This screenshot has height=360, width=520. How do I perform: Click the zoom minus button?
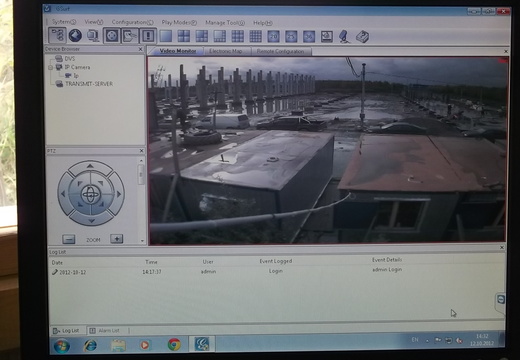69,239
